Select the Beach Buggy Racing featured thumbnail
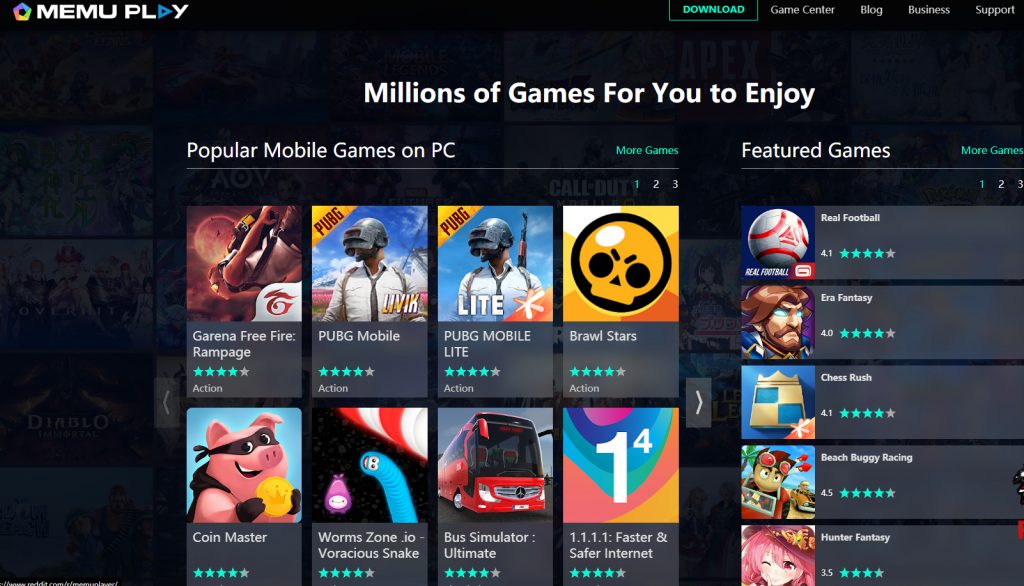The height and width of the screenshot is (586, 1024). pos(778,482)
